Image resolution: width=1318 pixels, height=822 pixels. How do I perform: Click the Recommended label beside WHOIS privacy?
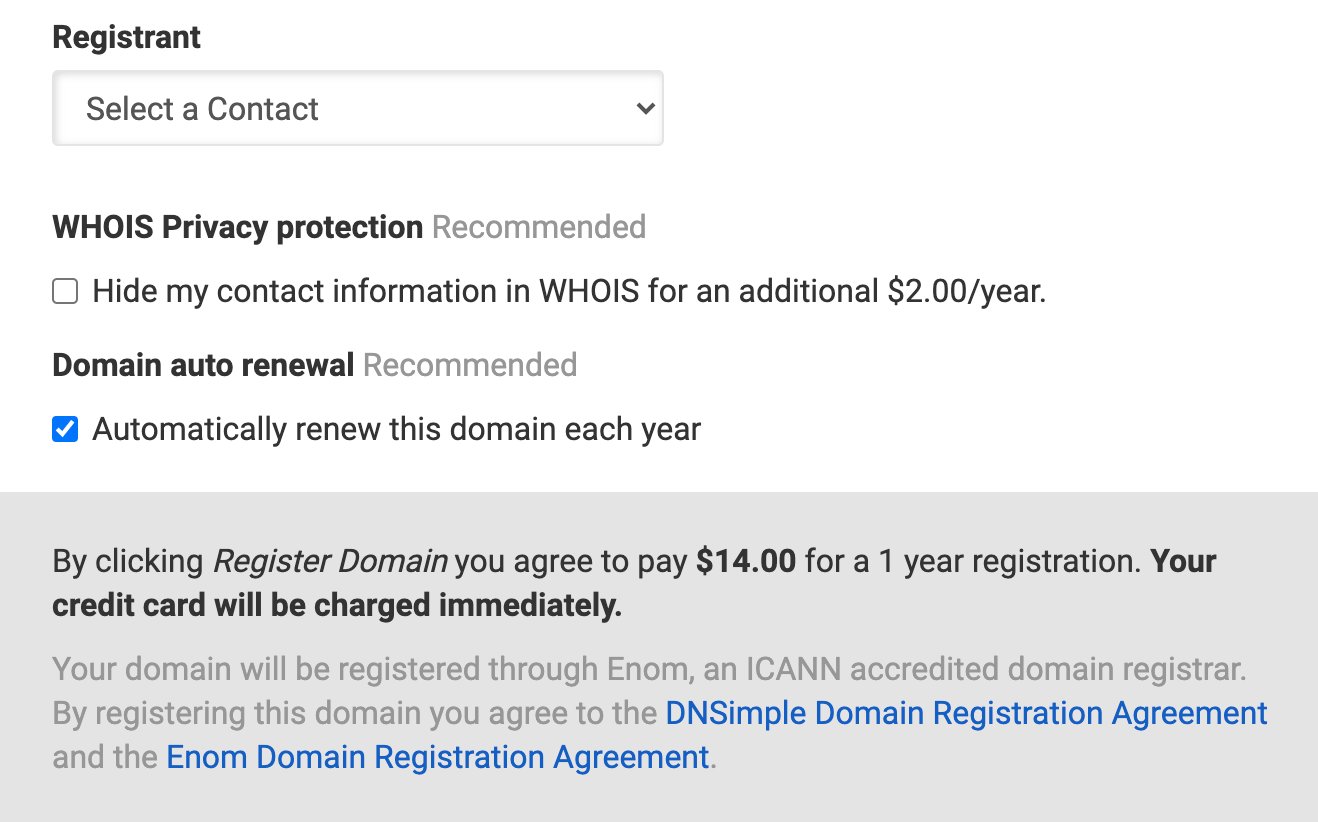point(538,227)
